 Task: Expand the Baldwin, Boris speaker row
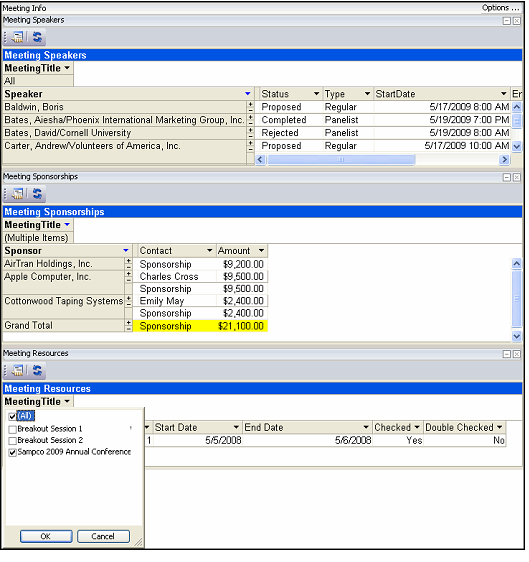(x=251, y=105)
